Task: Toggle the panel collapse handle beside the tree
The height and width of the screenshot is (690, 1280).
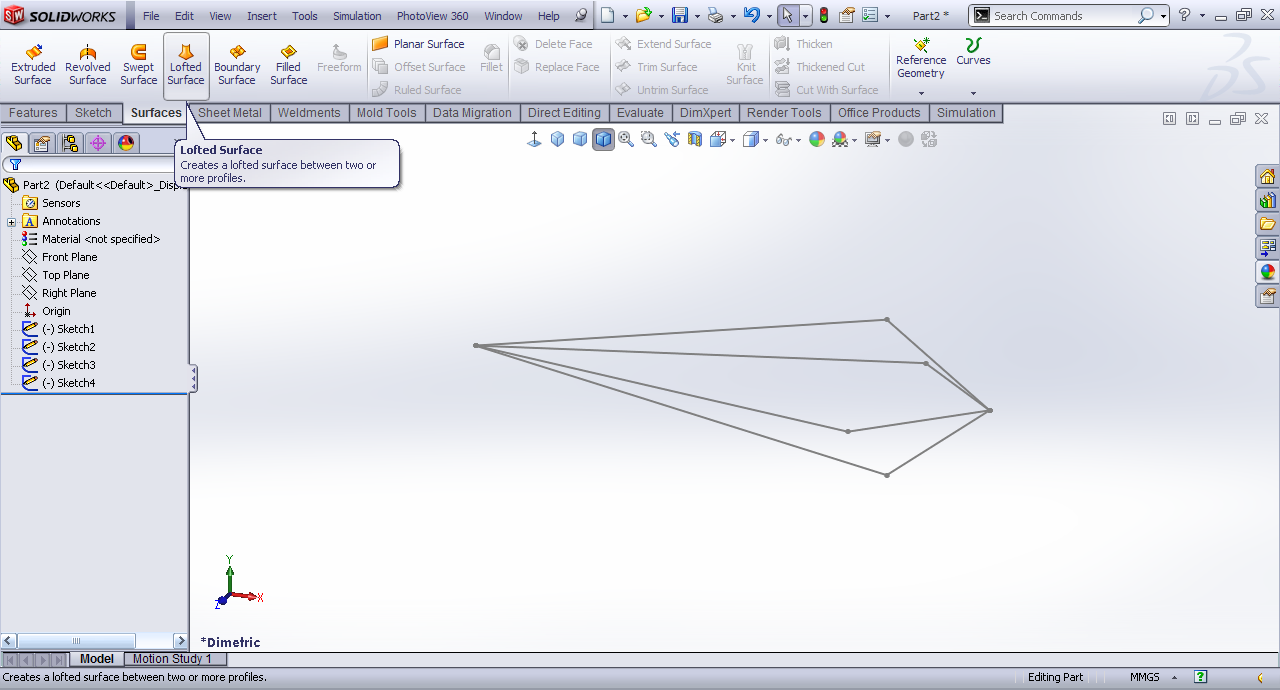Action: point(193,379)
